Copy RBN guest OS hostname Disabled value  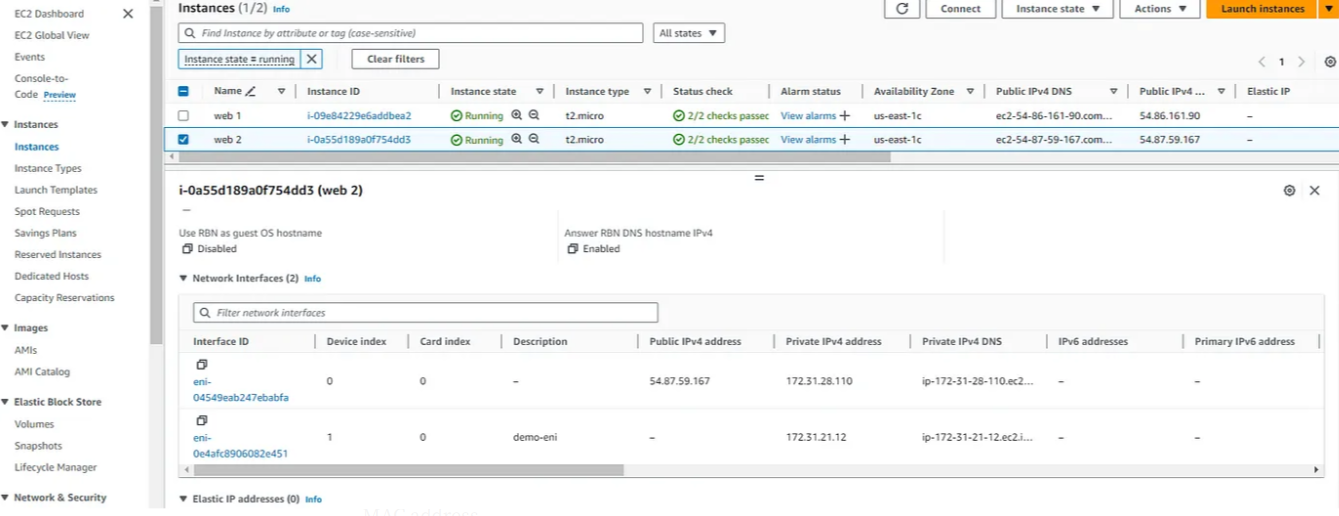tap(187, 249)
